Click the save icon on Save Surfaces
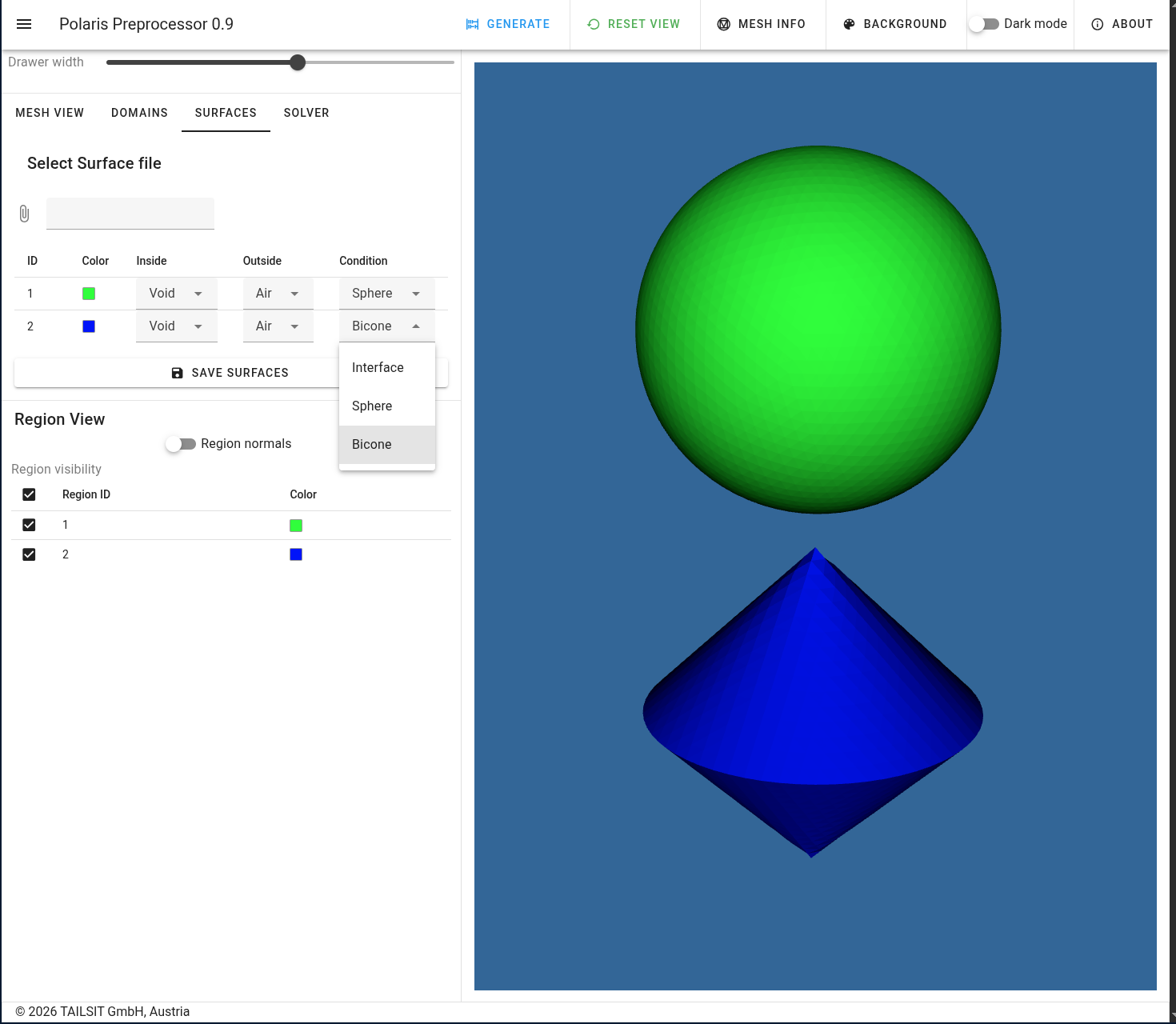 [x=178, y=373]
